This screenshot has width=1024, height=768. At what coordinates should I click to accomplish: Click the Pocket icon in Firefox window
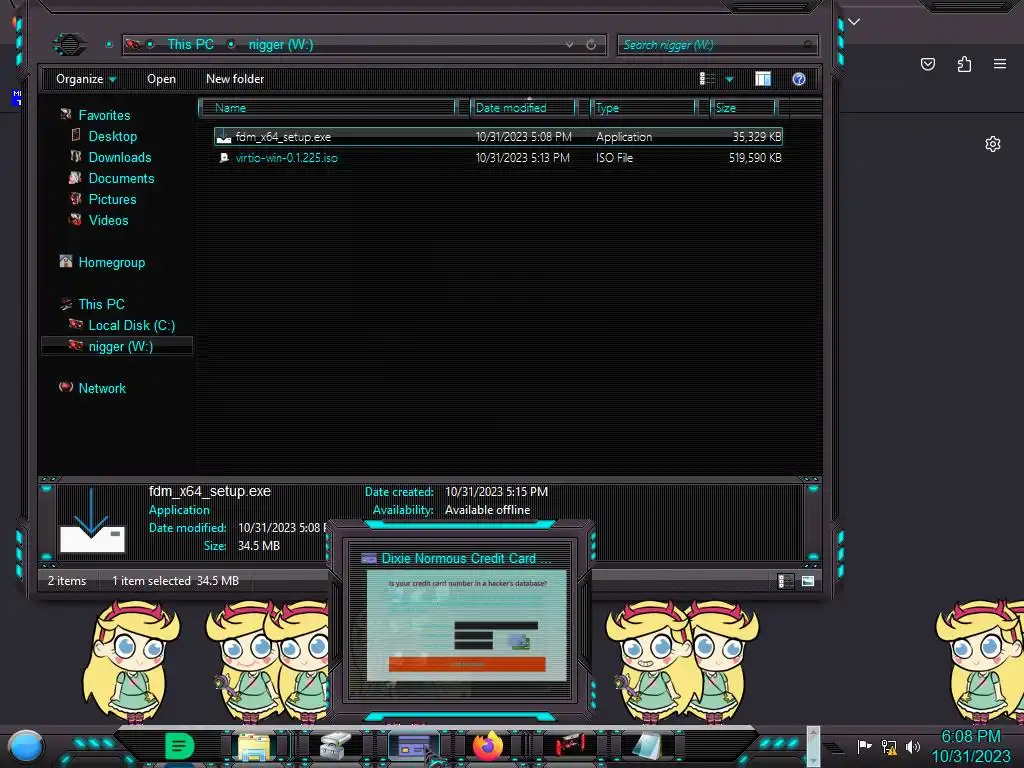(927, 64)
